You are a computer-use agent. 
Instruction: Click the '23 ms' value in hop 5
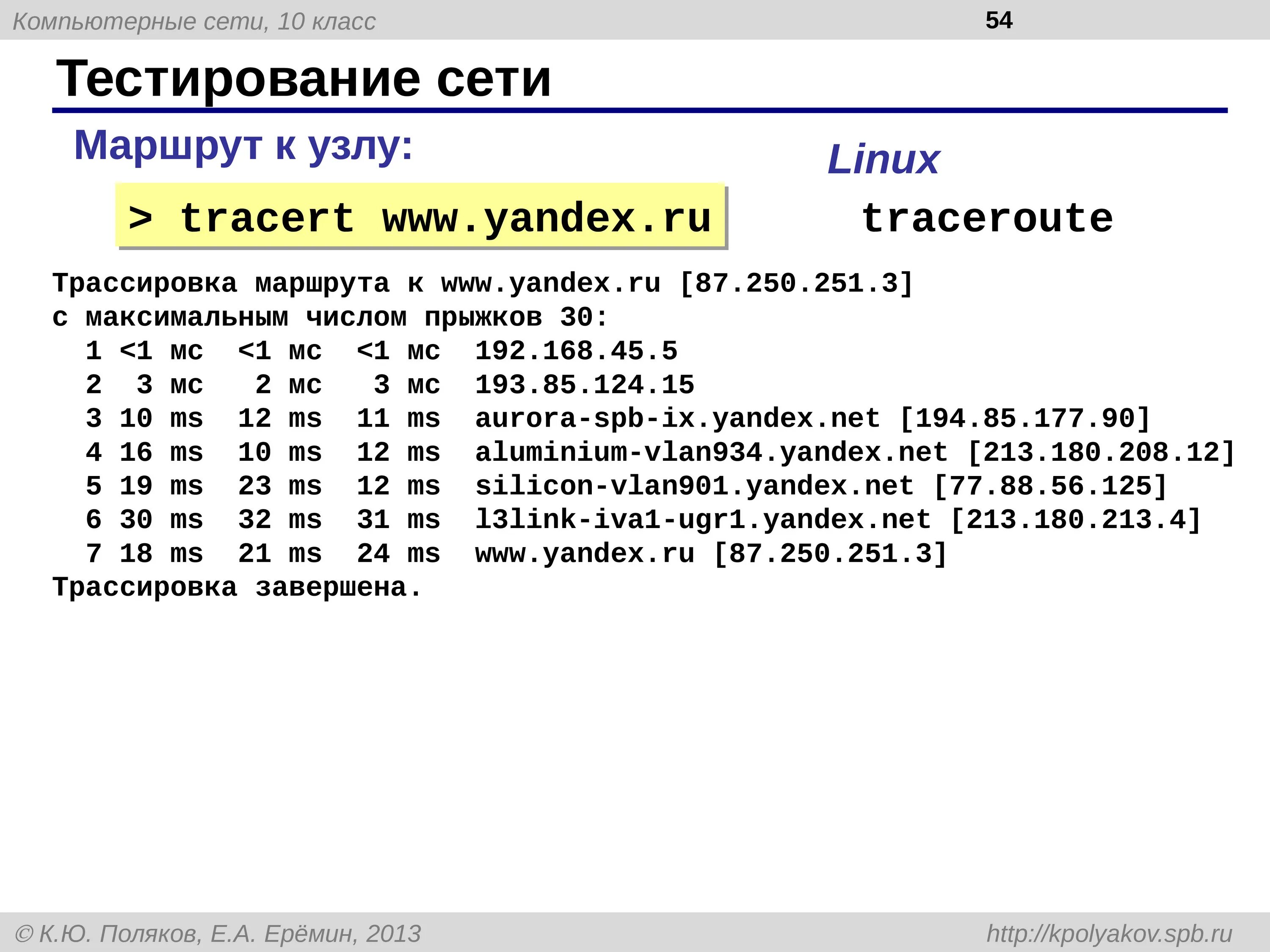(x=280, y=486)
